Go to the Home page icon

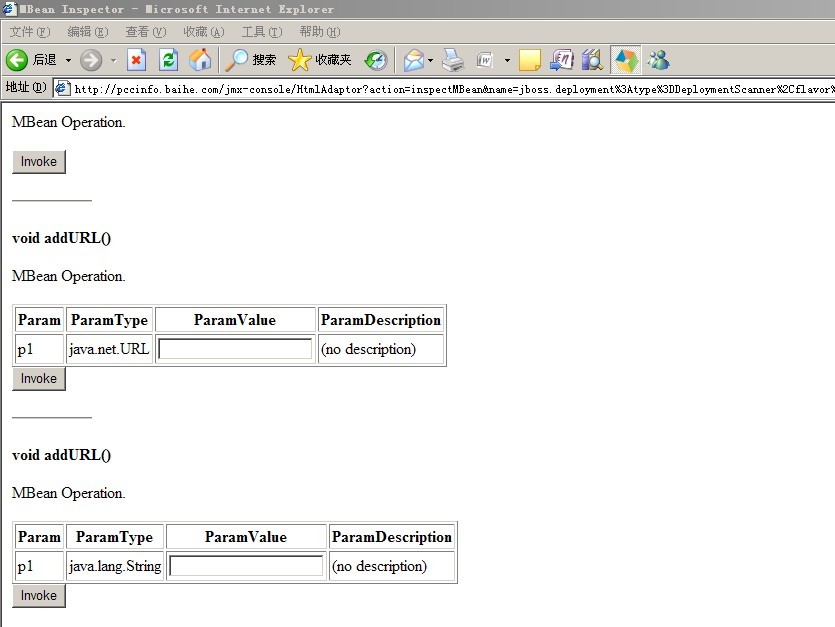[200, 60]
